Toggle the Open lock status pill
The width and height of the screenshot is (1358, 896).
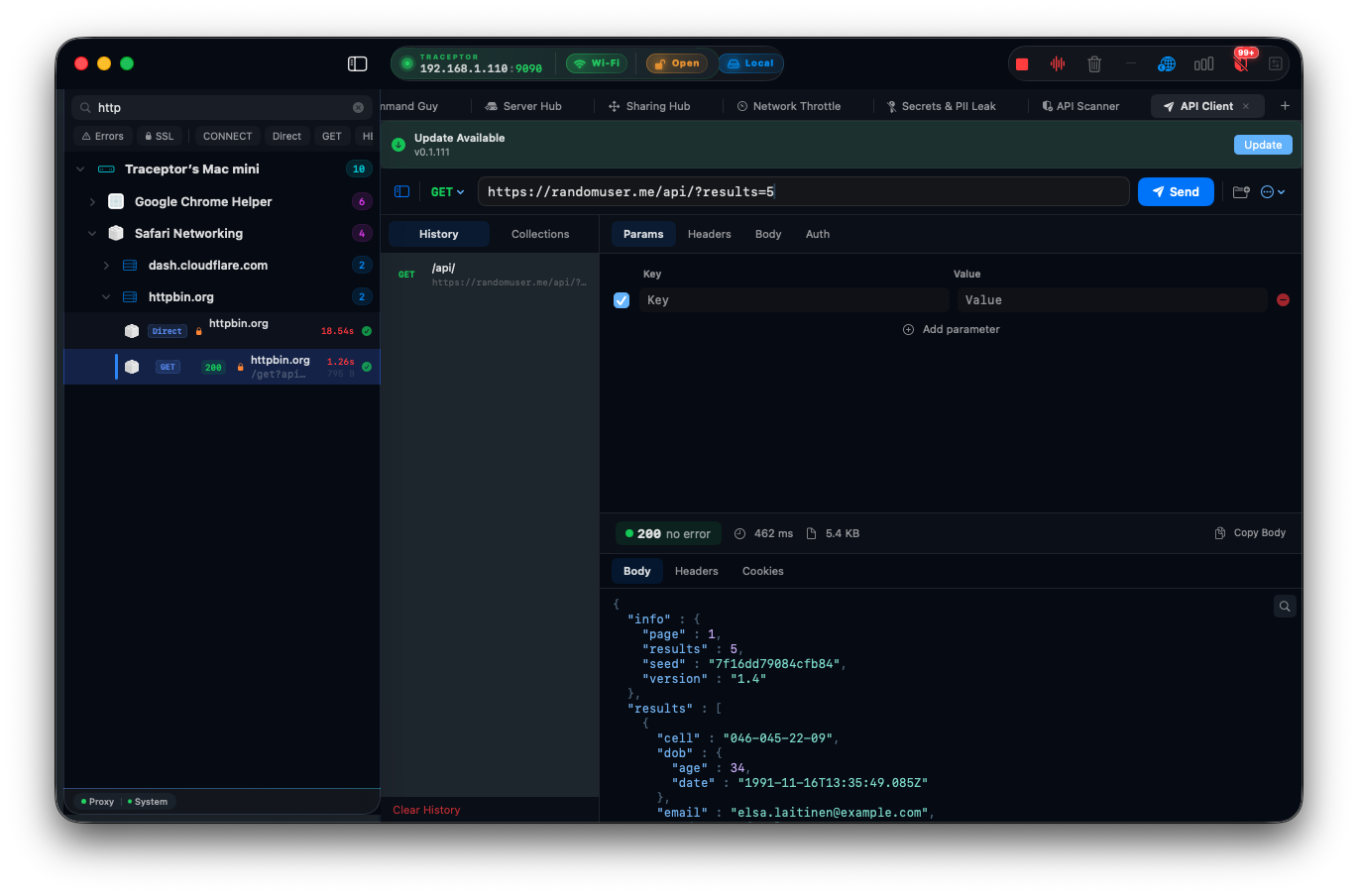[677, 63]
